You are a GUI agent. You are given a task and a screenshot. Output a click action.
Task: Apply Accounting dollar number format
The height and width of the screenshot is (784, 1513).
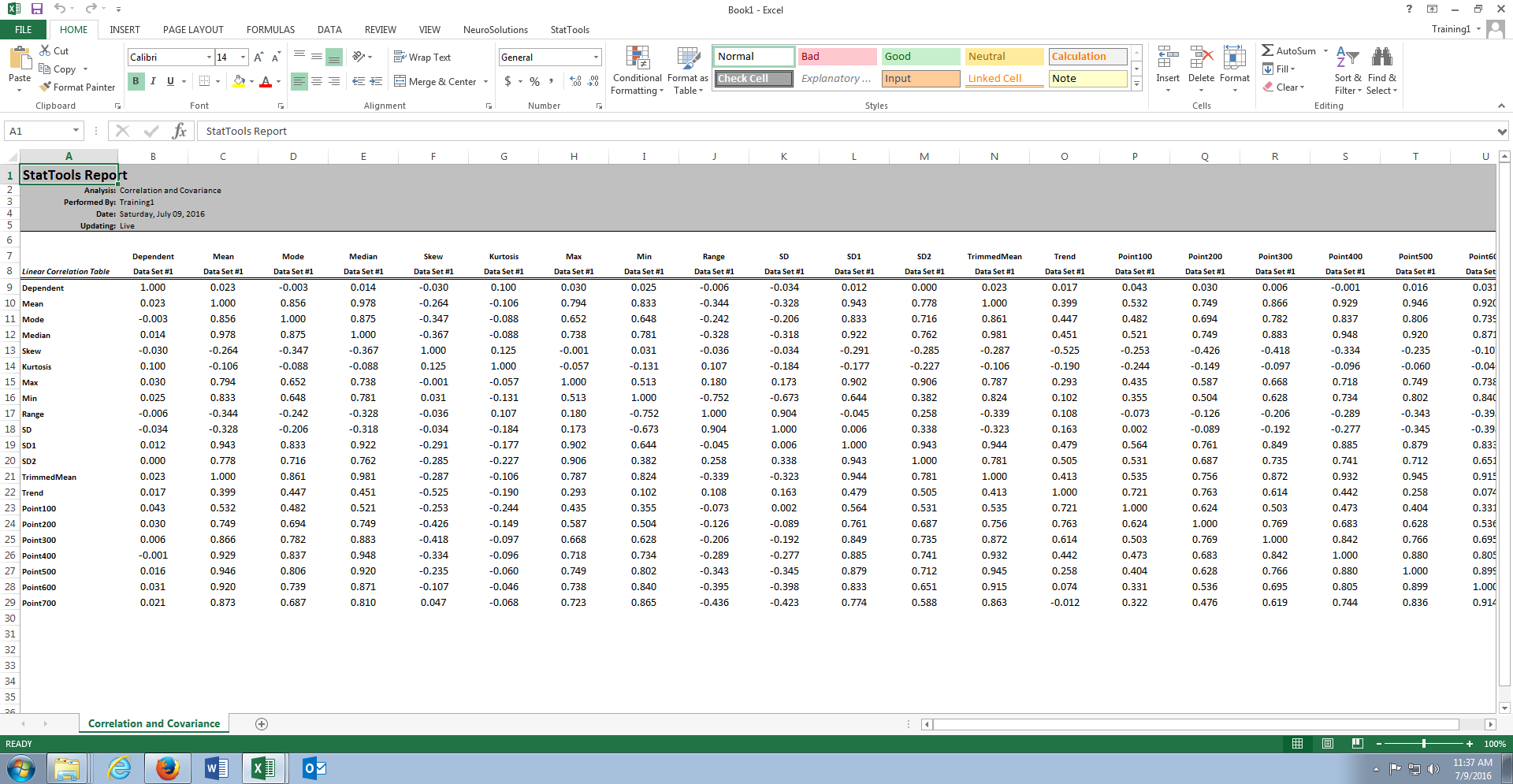tap(508, 81)
